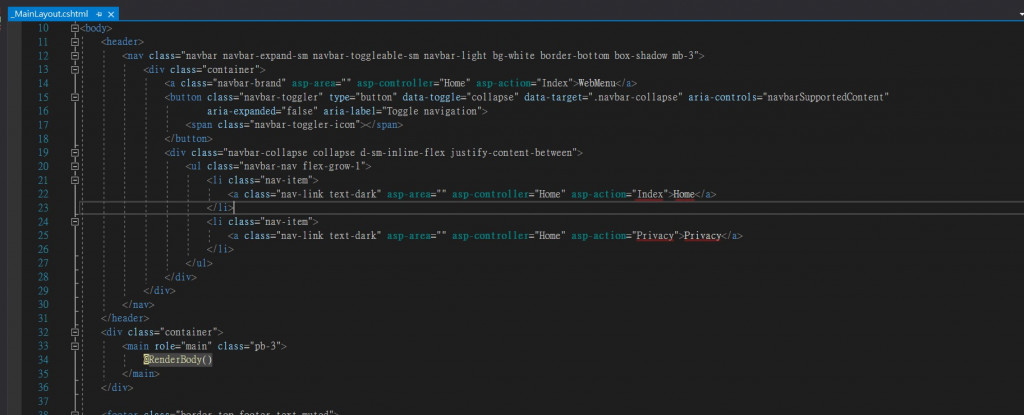Click the underlined "Index" action on line 22

(650, 194)
